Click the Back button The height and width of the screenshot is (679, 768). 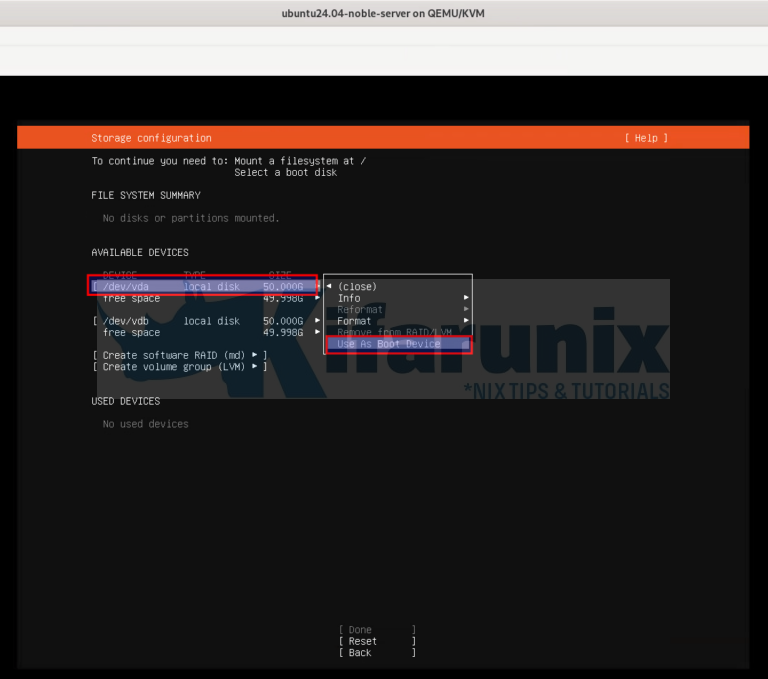[377, 653]
